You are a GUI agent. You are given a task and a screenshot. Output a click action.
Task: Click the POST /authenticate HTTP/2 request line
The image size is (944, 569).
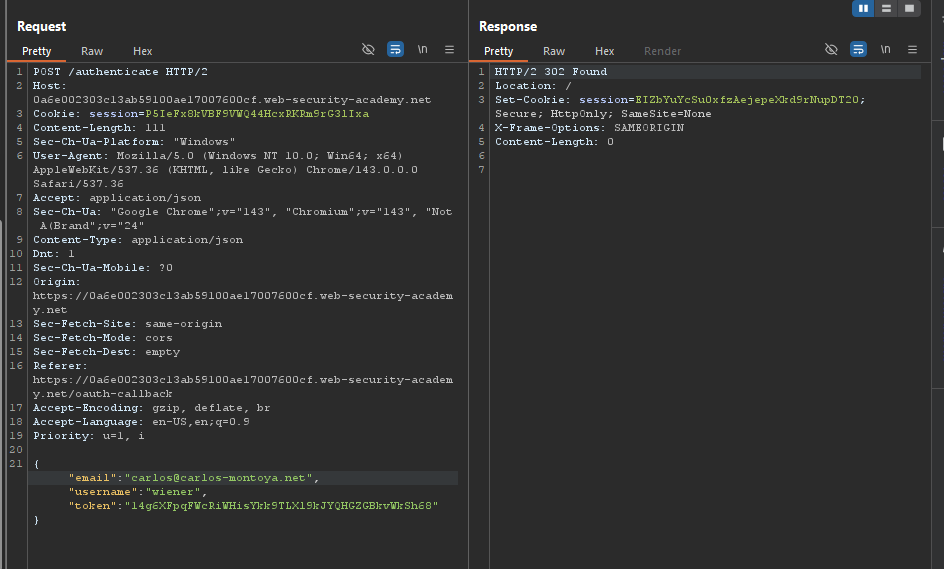click(120, 72)
